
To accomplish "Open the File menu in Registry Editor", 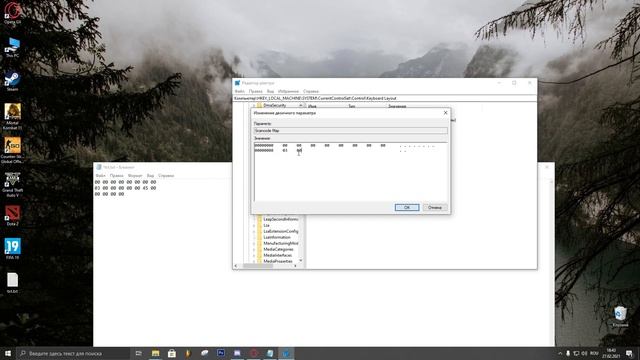I will point(240,91).
